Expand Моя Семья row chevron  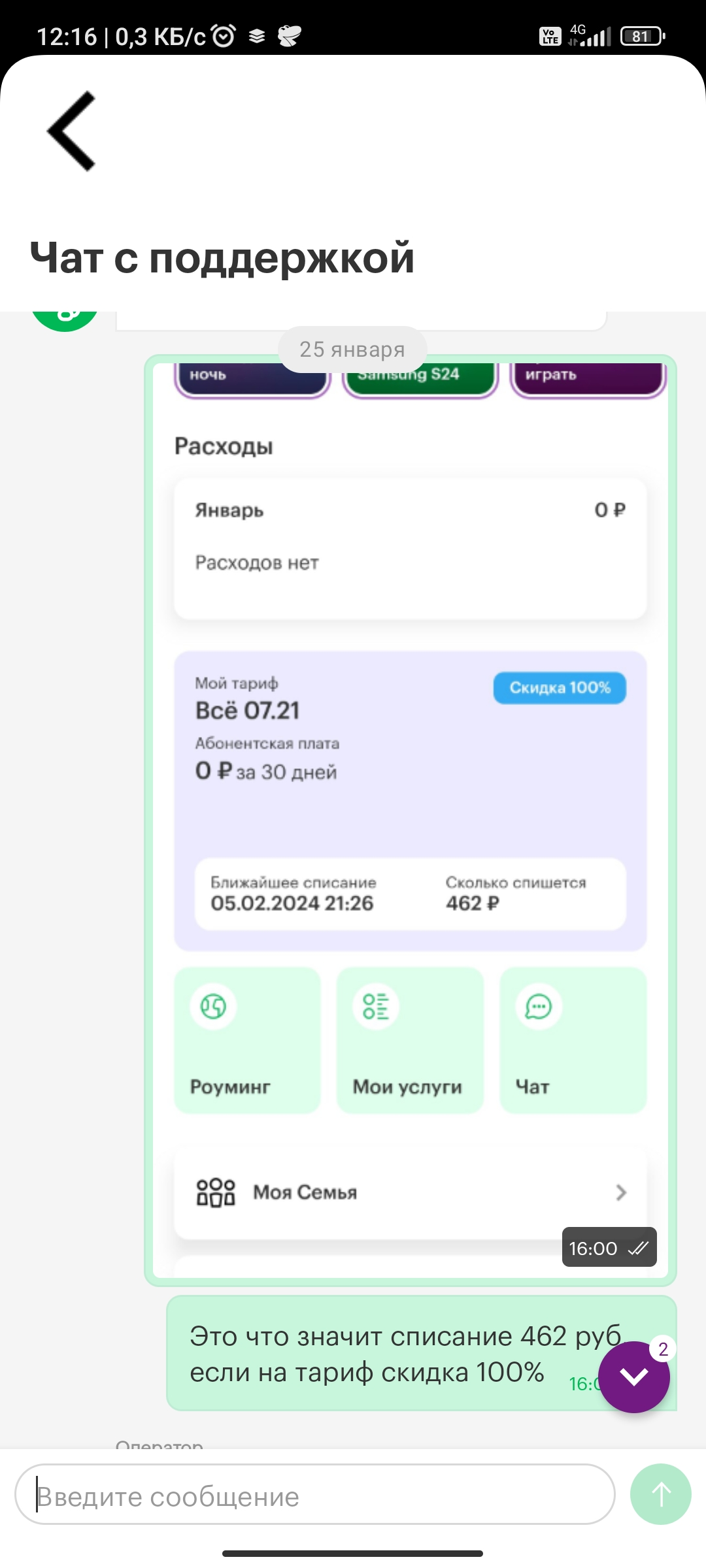pyautogui.click(x=621, y=1192)
